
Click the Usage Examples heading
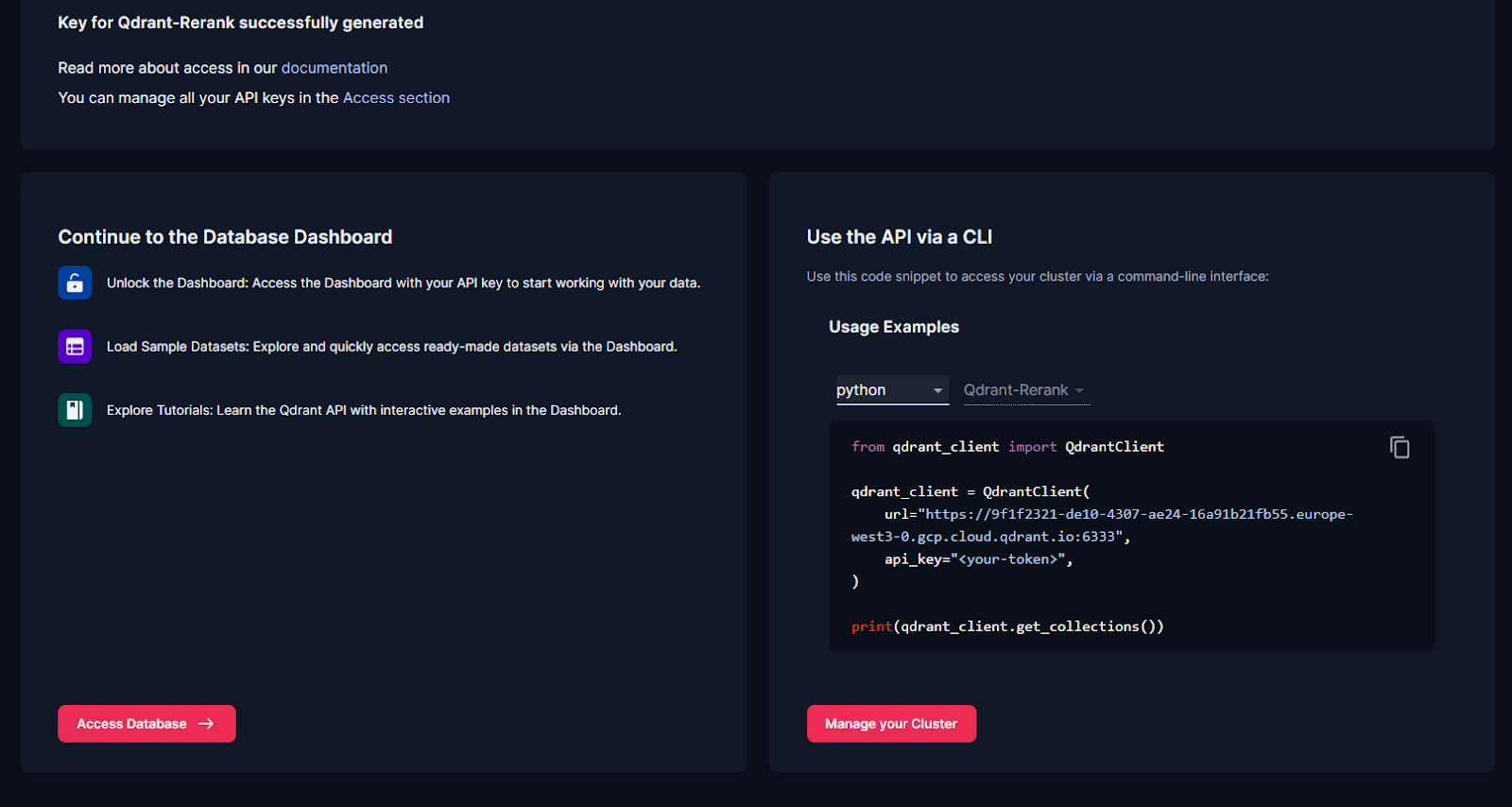click(x=894, y=327)
